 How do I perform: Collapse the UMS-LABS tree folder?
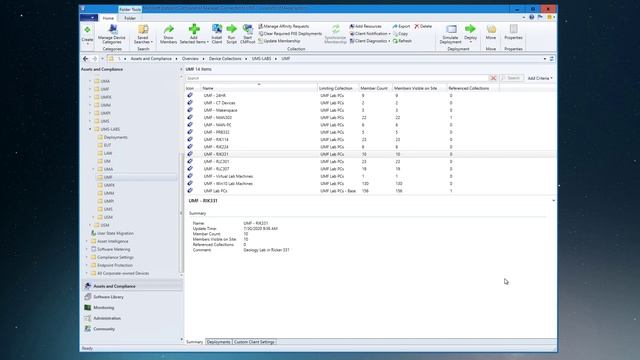coord(90,129)
